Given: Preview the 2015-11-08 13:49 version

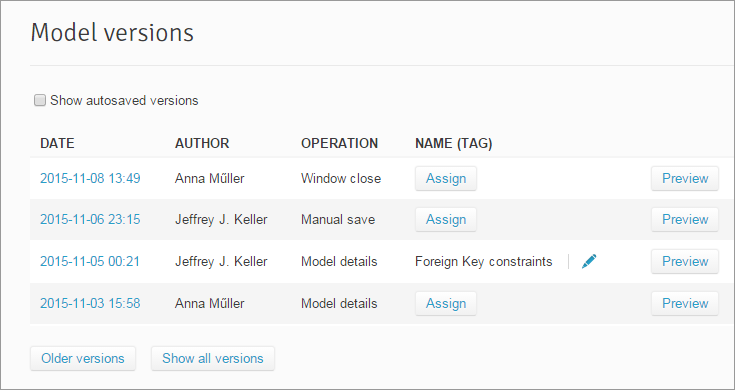Looking at the screenshot, I should pos(685,179).
